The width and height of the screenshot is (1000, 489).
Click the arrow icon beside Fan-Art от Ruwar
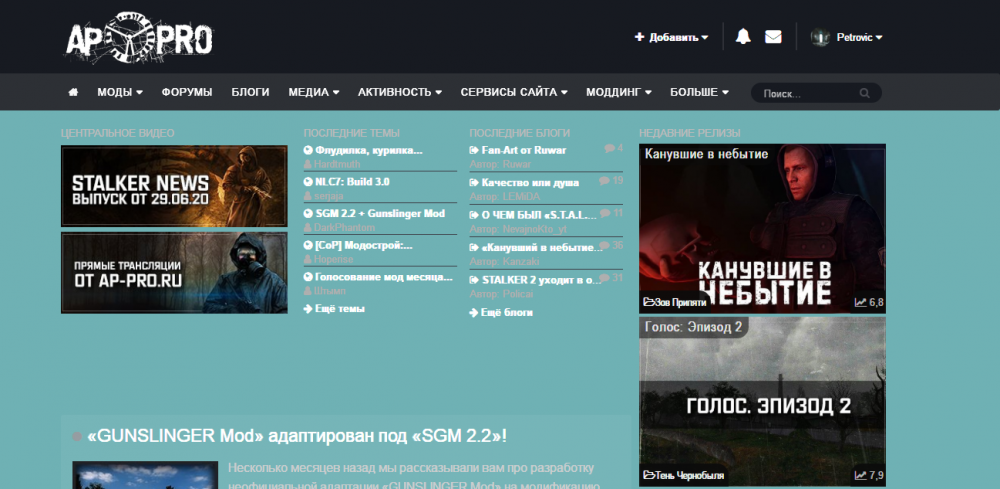point(474,150)
